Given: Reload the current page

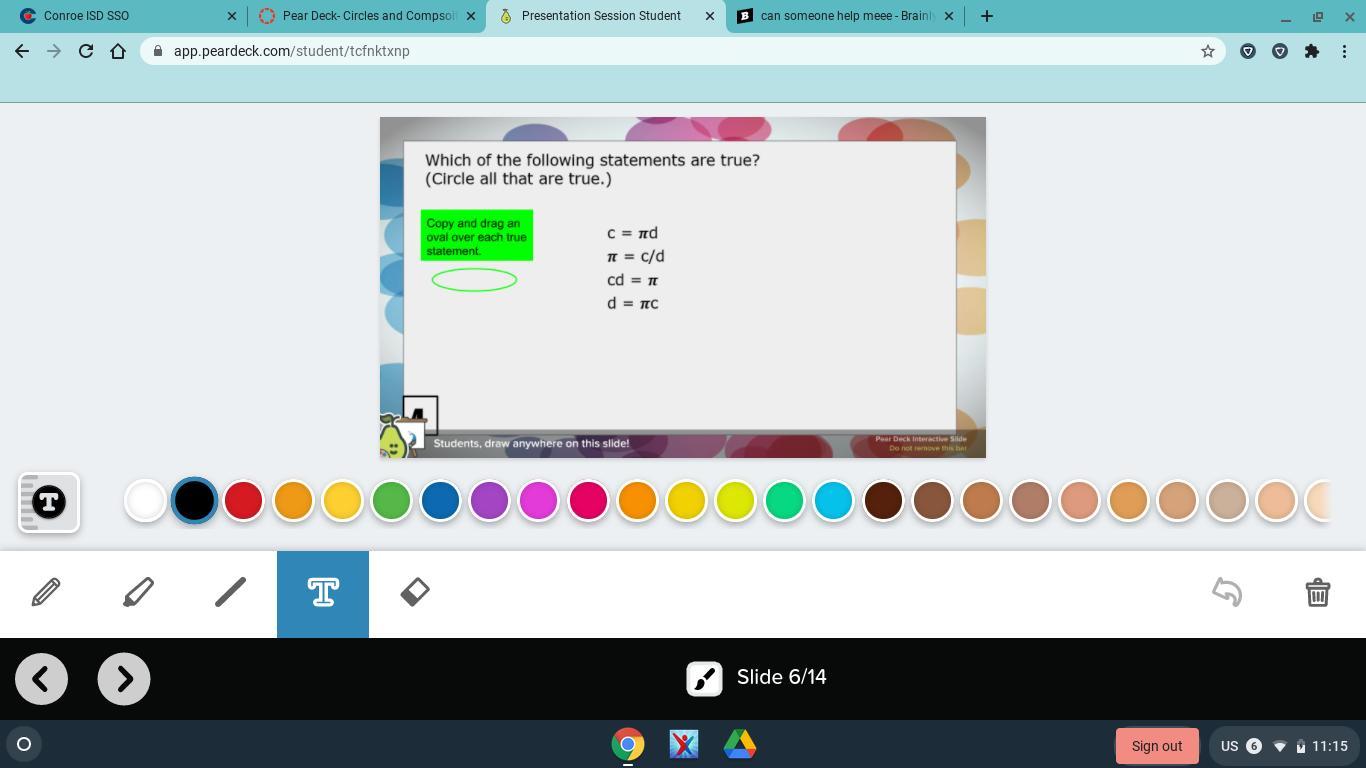Looking at the screenshot, I should pyautogui.click(x=86, y=51).
